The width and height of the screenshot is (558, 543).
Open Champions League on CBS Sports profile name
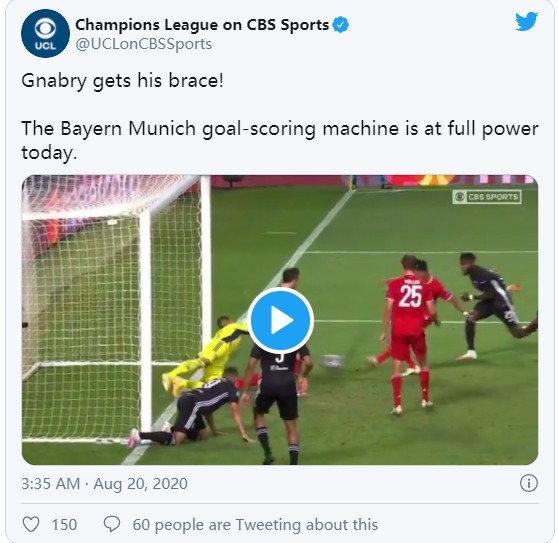pyautogui.click(x=202, y=25)
